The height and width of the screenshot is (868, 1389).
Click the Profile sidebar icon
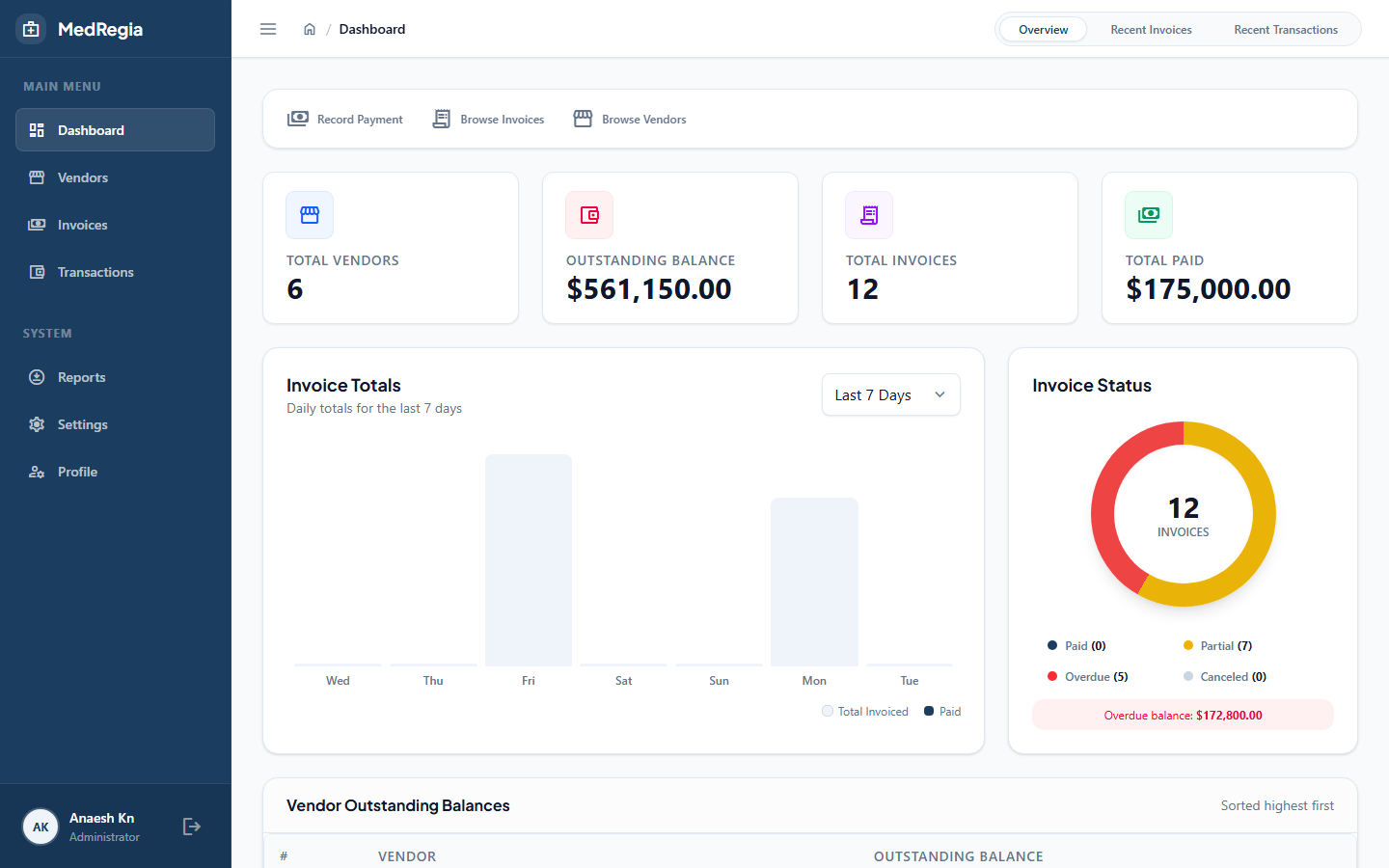[x=37, y=472]
